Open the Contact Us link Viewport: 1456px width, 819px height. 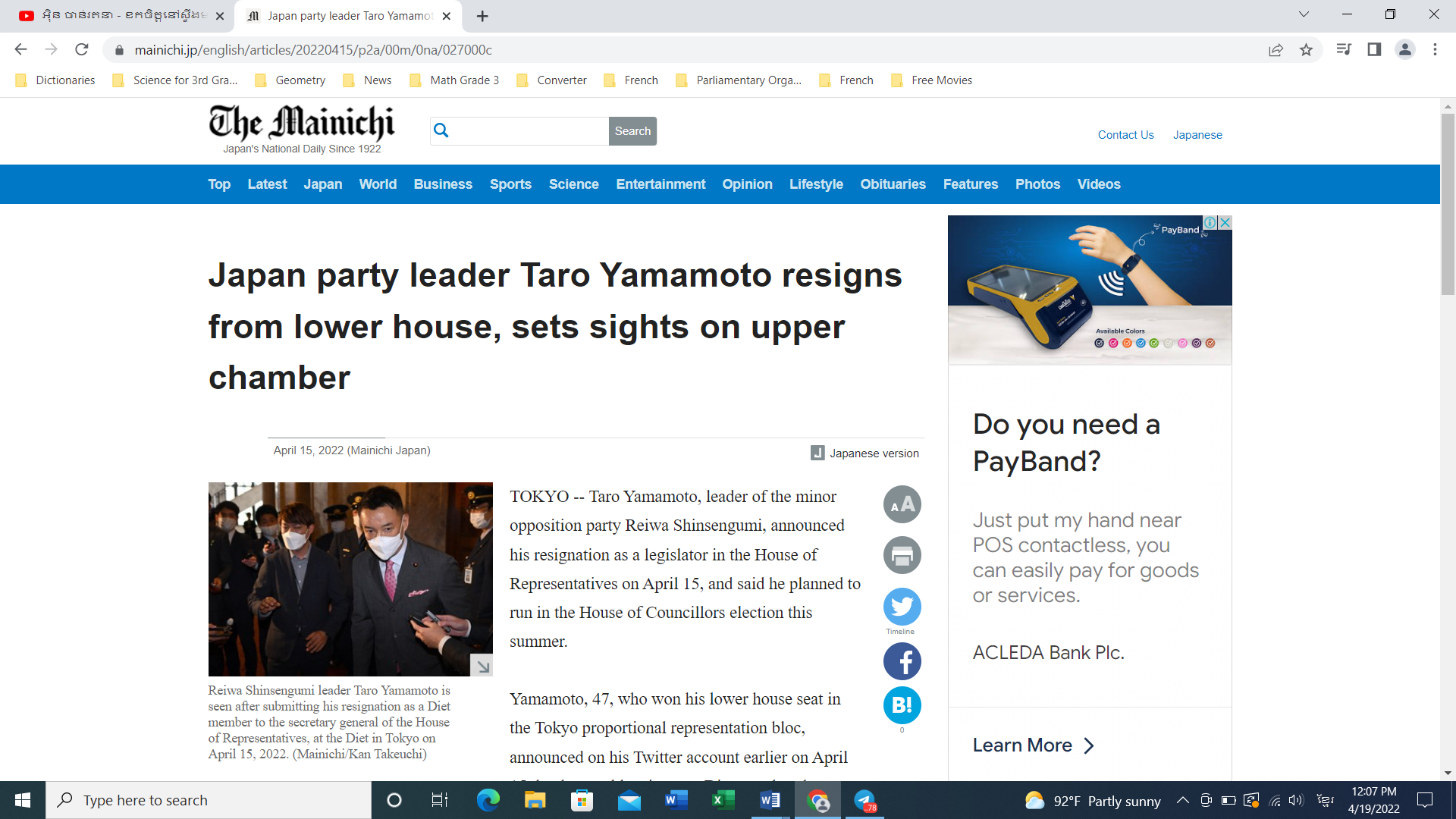[1125, 135]
